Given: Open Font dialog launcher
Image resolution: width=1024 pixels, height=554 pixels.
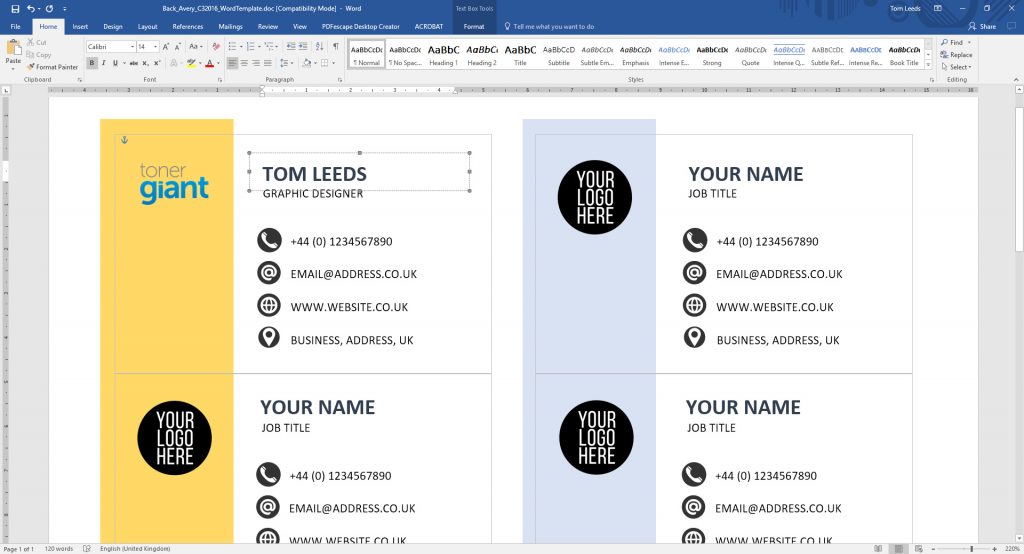Looking at the screenshot, I should tap(219, 80).
